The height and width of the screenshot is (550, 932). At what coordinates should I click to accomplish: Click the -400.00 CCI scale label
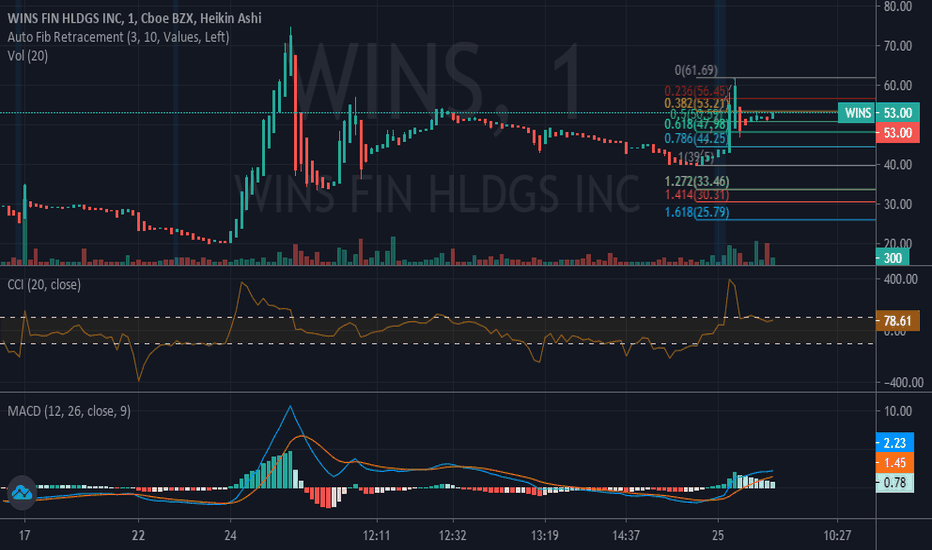[903, 382]
